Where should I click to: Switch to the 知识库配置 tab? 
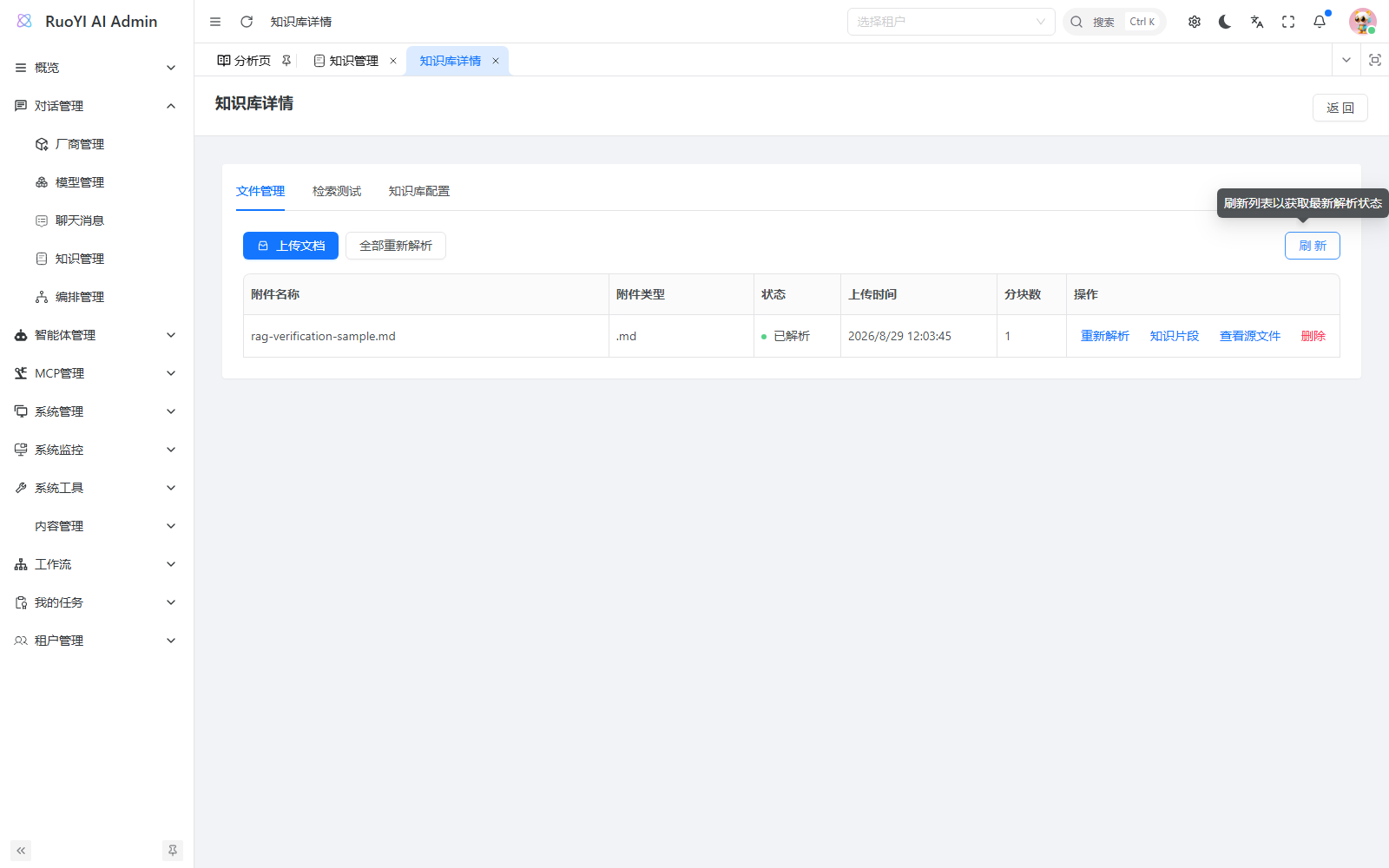pos(419,191)
